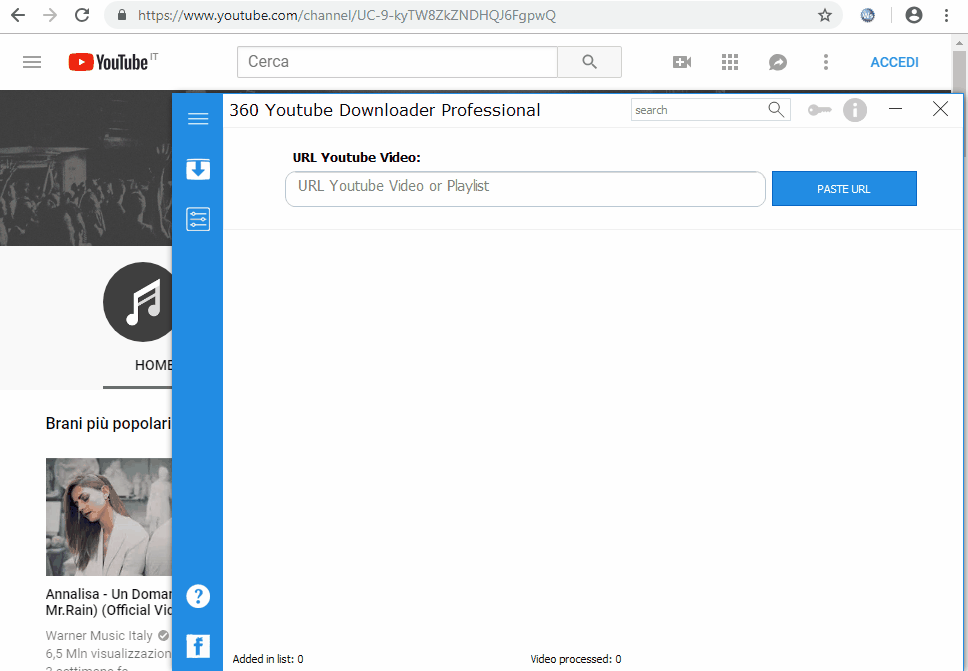Reload the browser page
Screen dimensions: 968x671
[82, 15]
